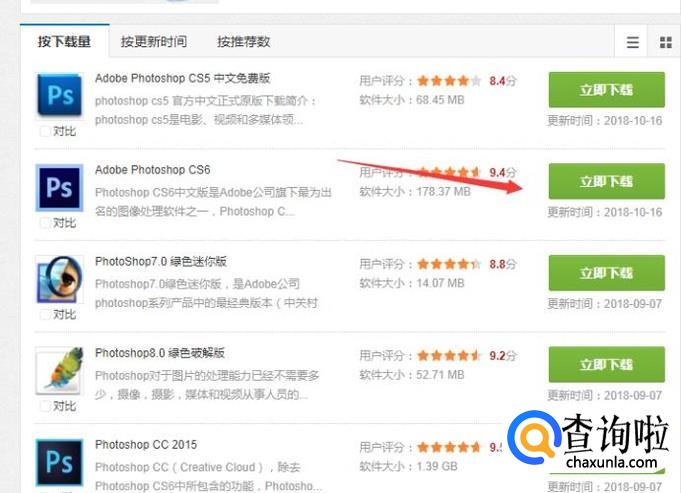Image resolution: width=681 pixels, height=493 pixels.
Task: Select the 按推荐数 tab
Action: pos(244,41)
